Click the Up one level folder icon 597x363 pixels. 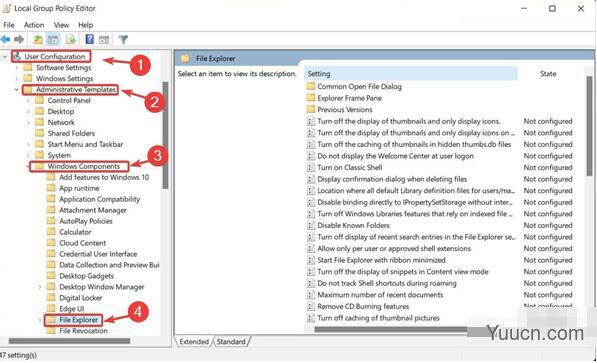point(38,39)
